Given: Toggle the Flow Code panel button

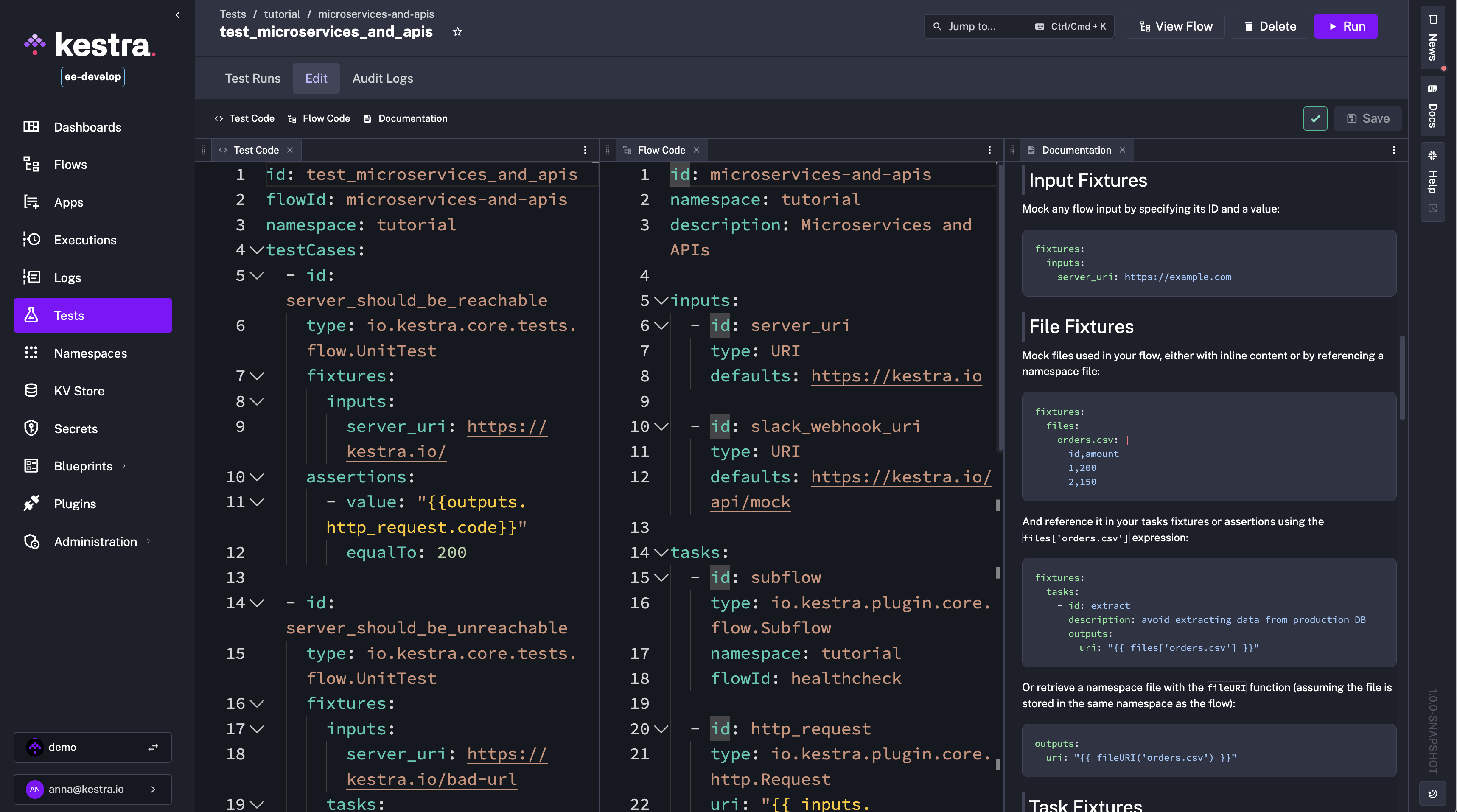Looking at the screenshot, I should [x=319, y=119].
